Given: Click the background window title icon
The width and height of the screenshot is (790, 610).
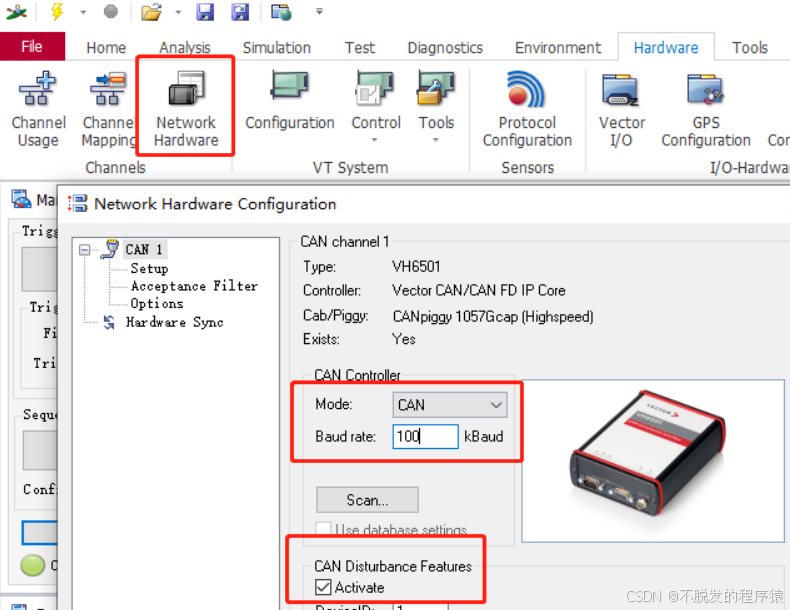Looking at the screenshot, I should (22, 199).
